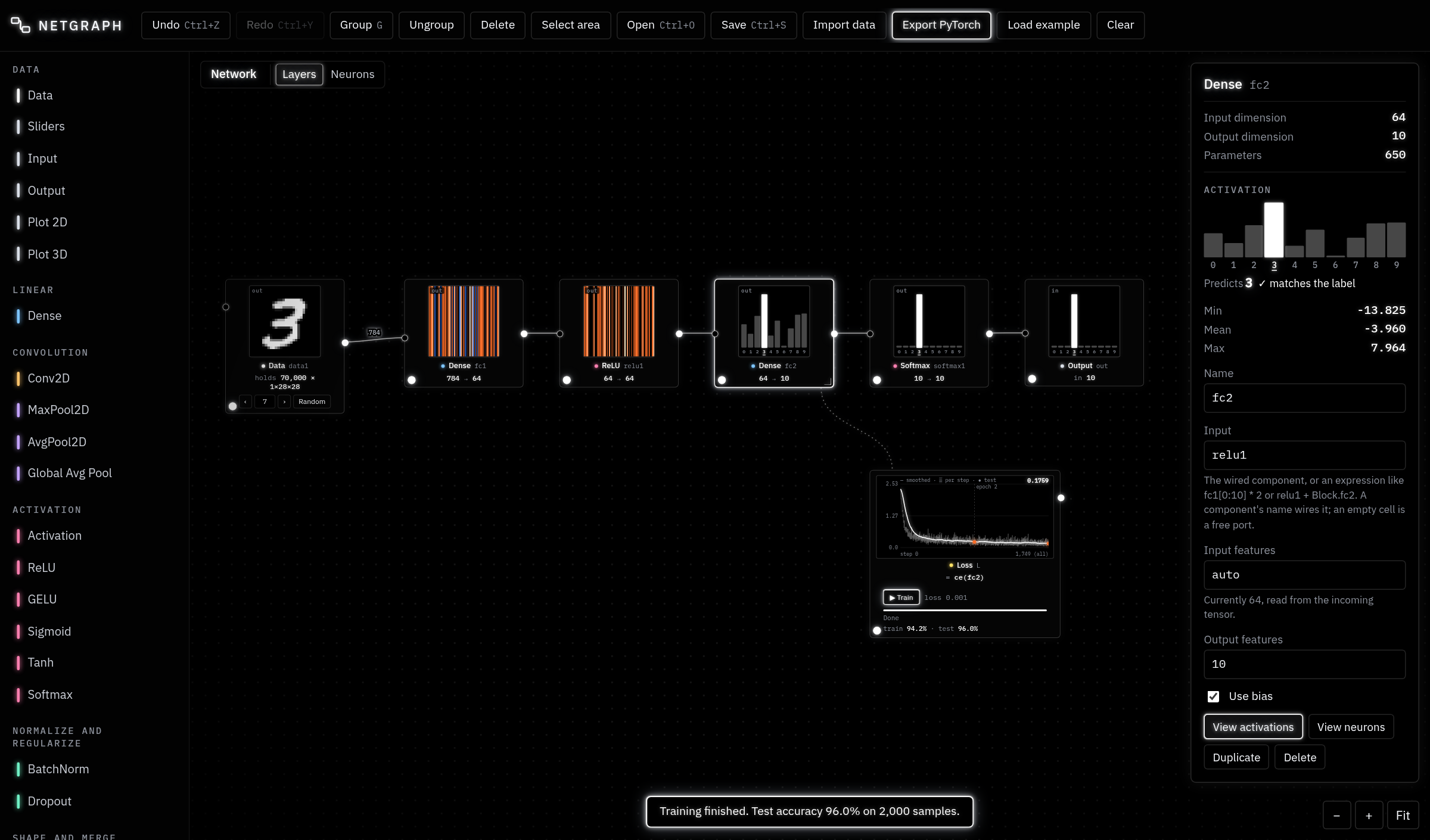
Task: Add a Dense layer from the sidebar
Action: point(44,316)
